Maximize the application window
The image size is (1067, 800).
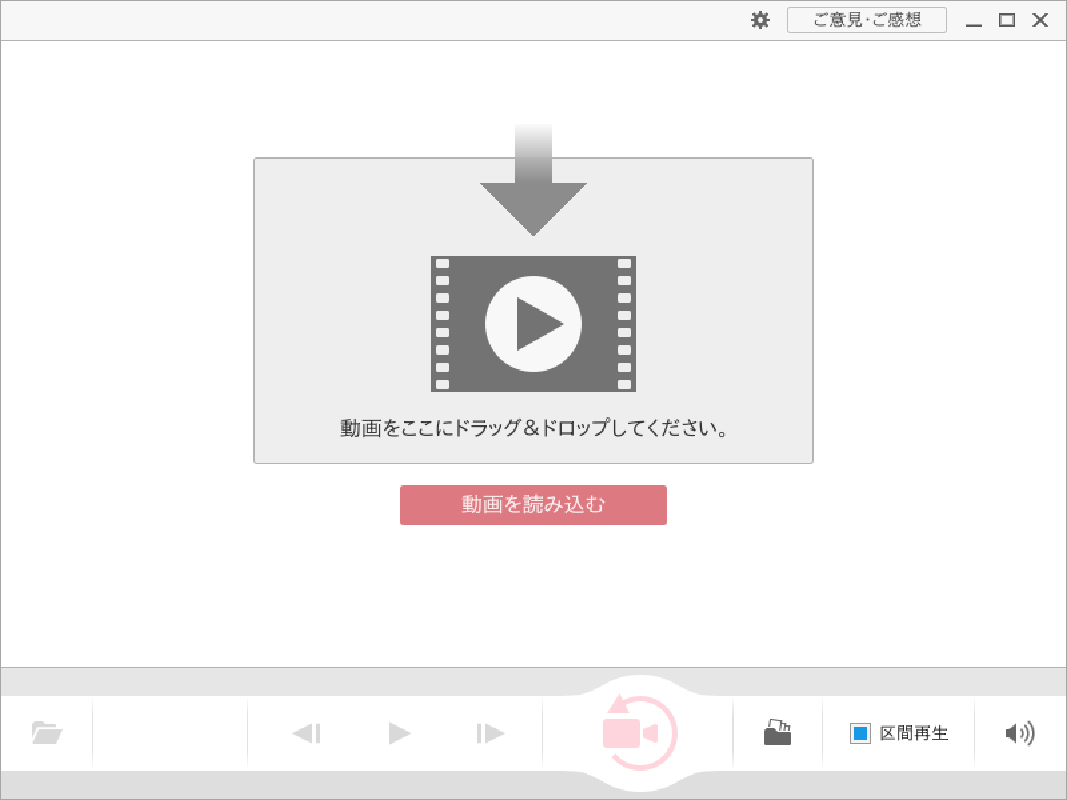(1007, 19)
